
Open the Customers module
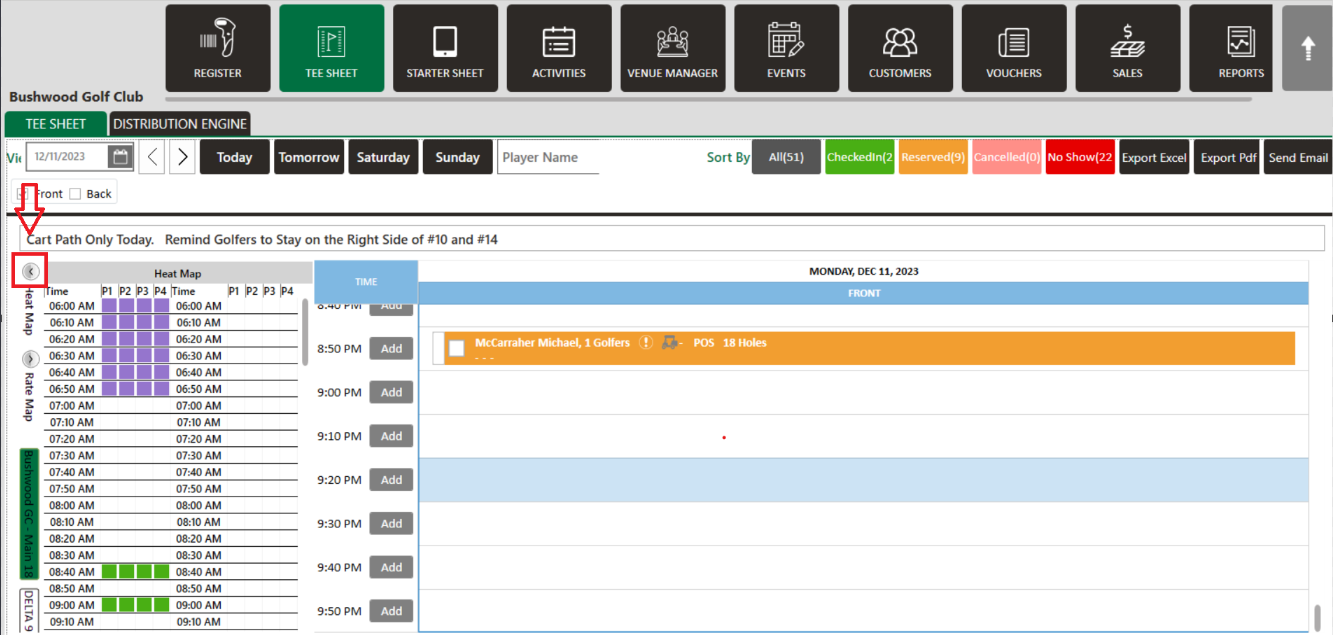click(x=900, y=48)
